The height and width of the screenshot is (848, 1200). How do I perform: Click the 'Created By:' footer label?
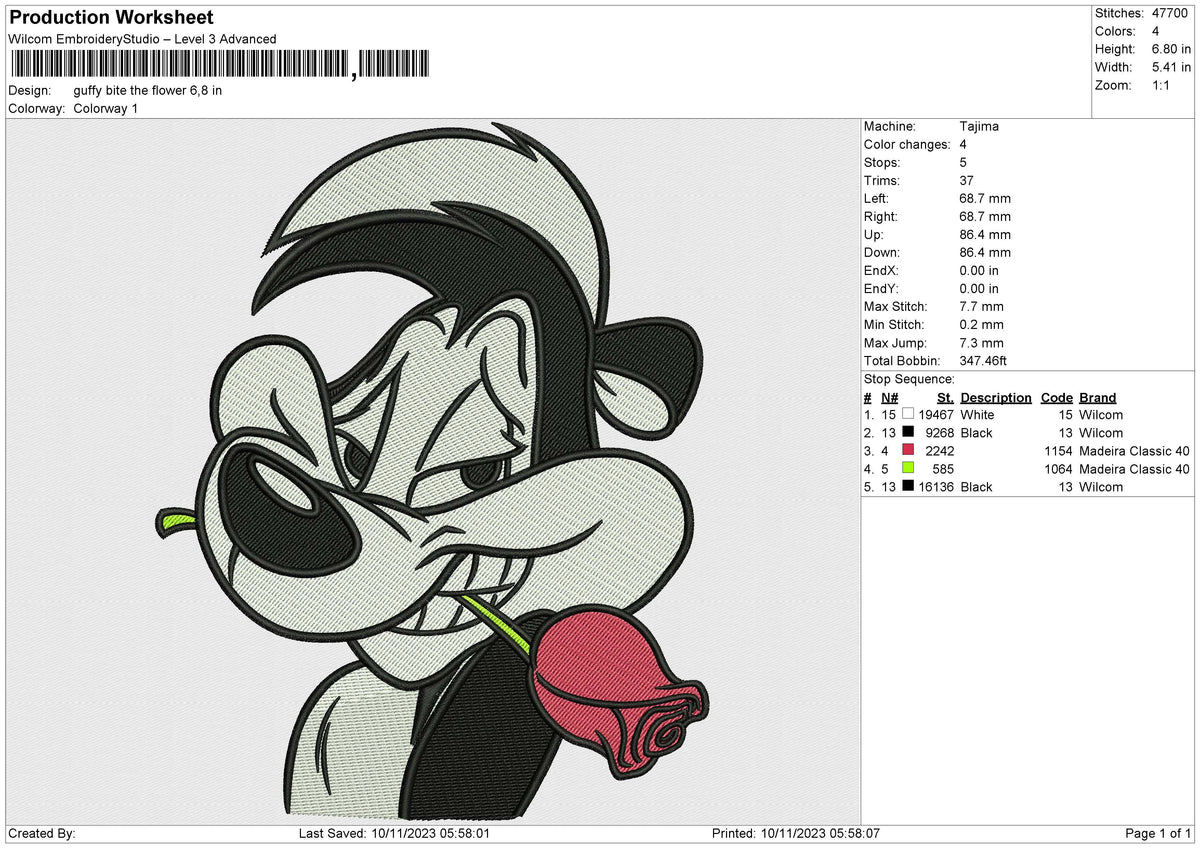[x=42, y=833]
